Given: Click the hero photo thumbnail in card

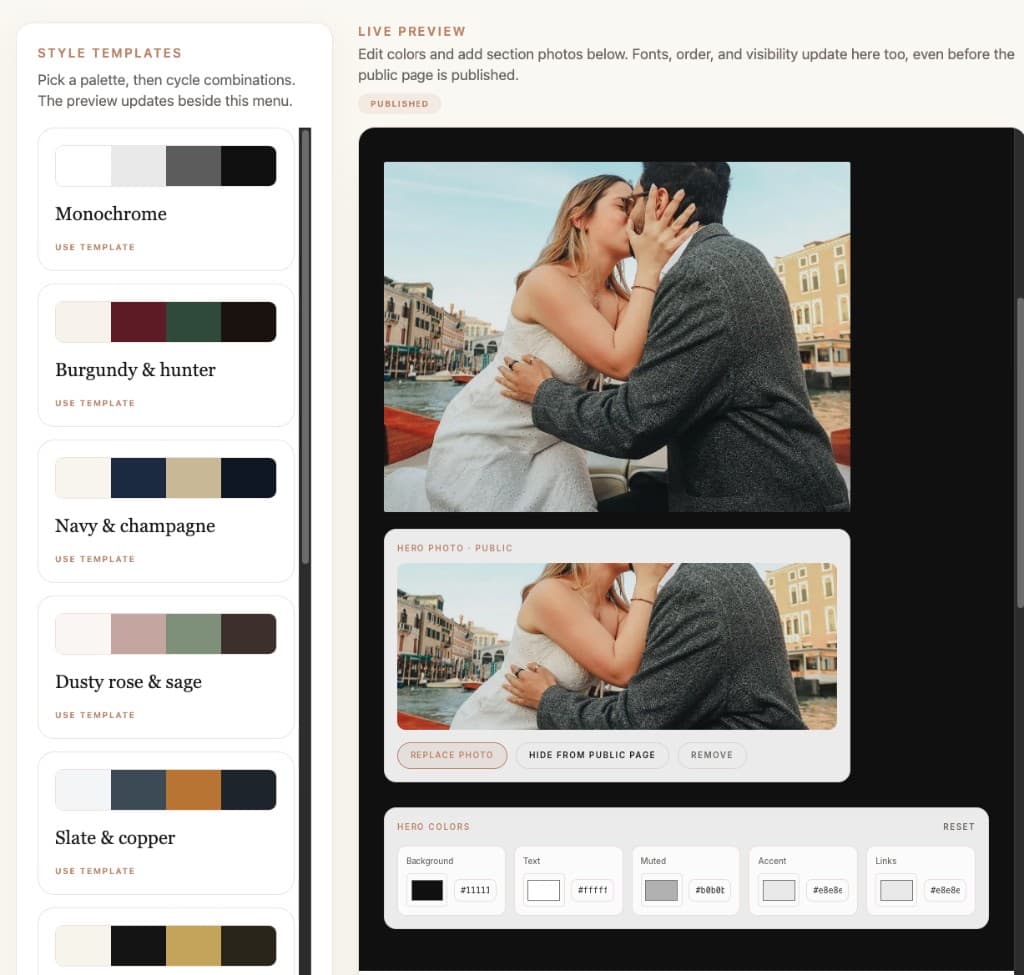Looking at the screenshot, I should (x=617, y=647).
